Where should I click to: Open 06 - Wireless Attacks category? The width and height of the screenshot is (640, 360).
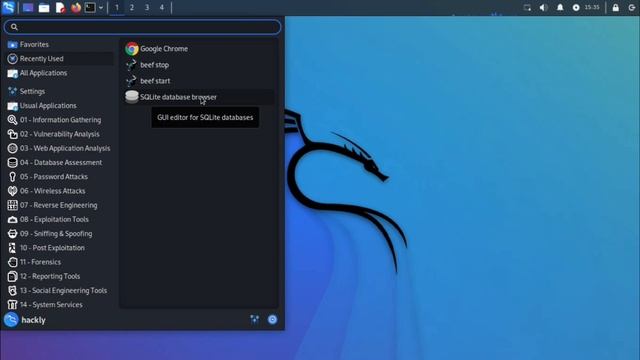[60, 191]
